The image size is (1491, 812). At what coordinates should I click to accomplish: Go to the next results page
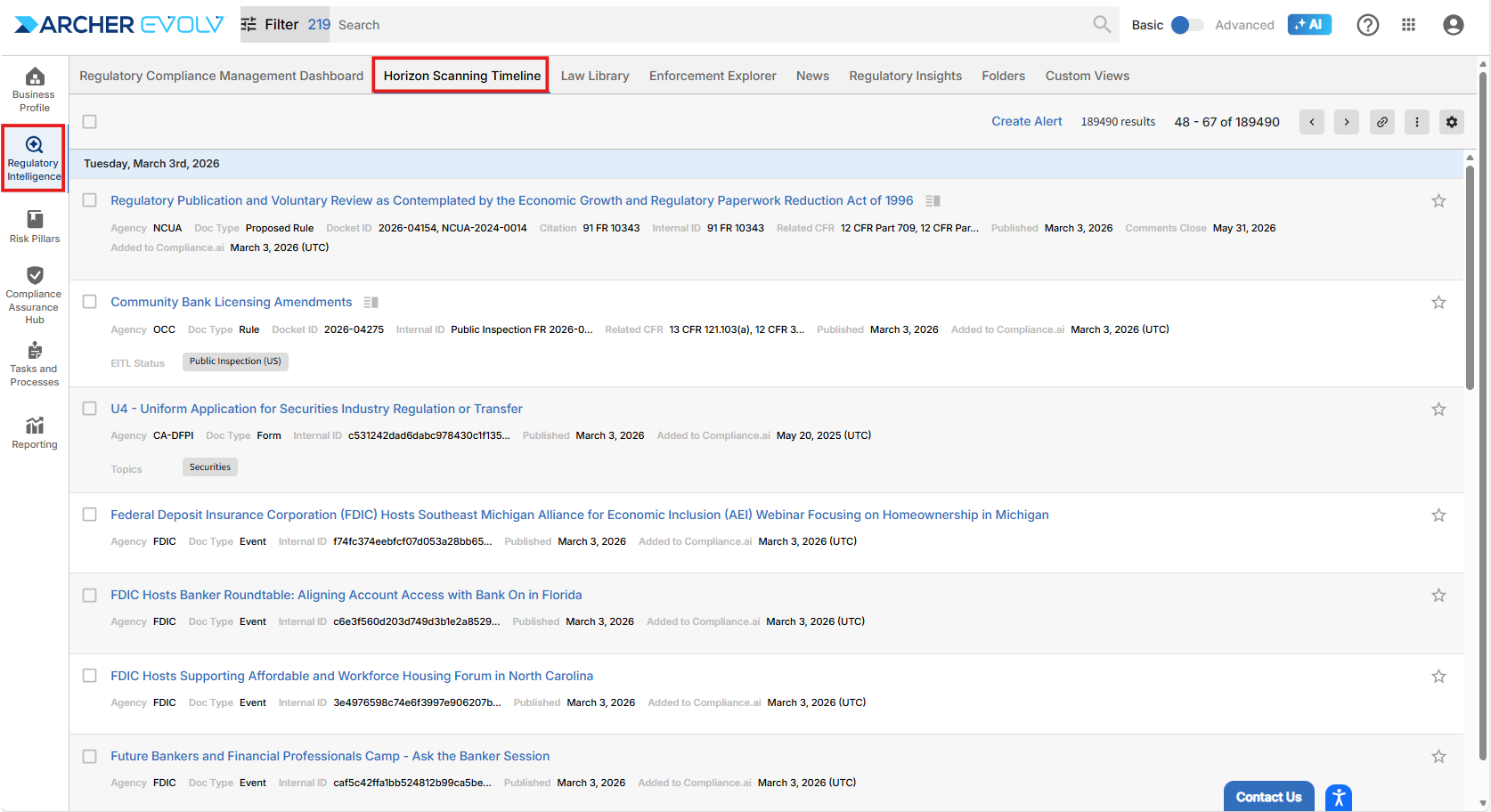pos(1346,122)
